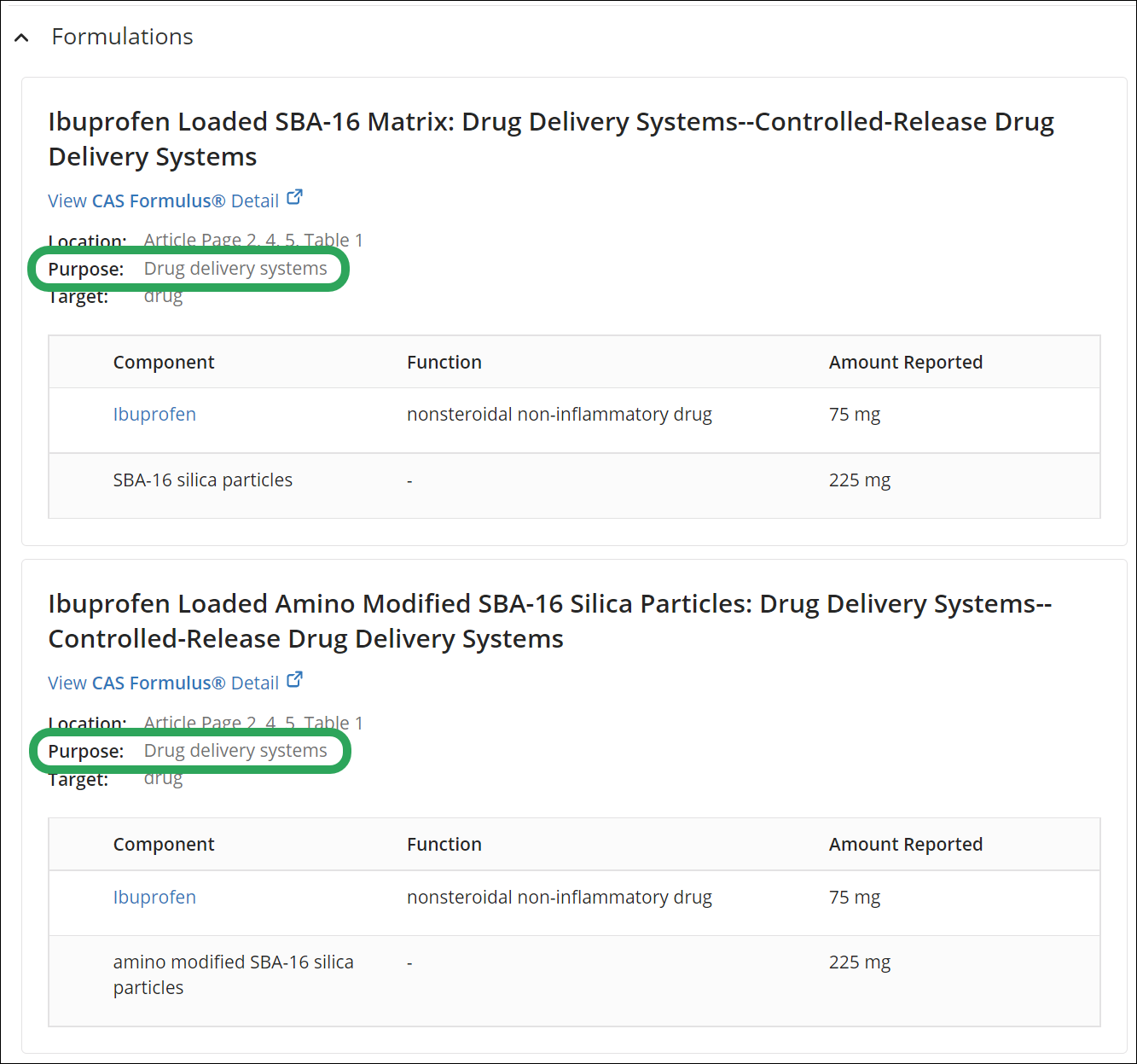Open first View CAS Formulus Detail link

click(x=164, y=201)
